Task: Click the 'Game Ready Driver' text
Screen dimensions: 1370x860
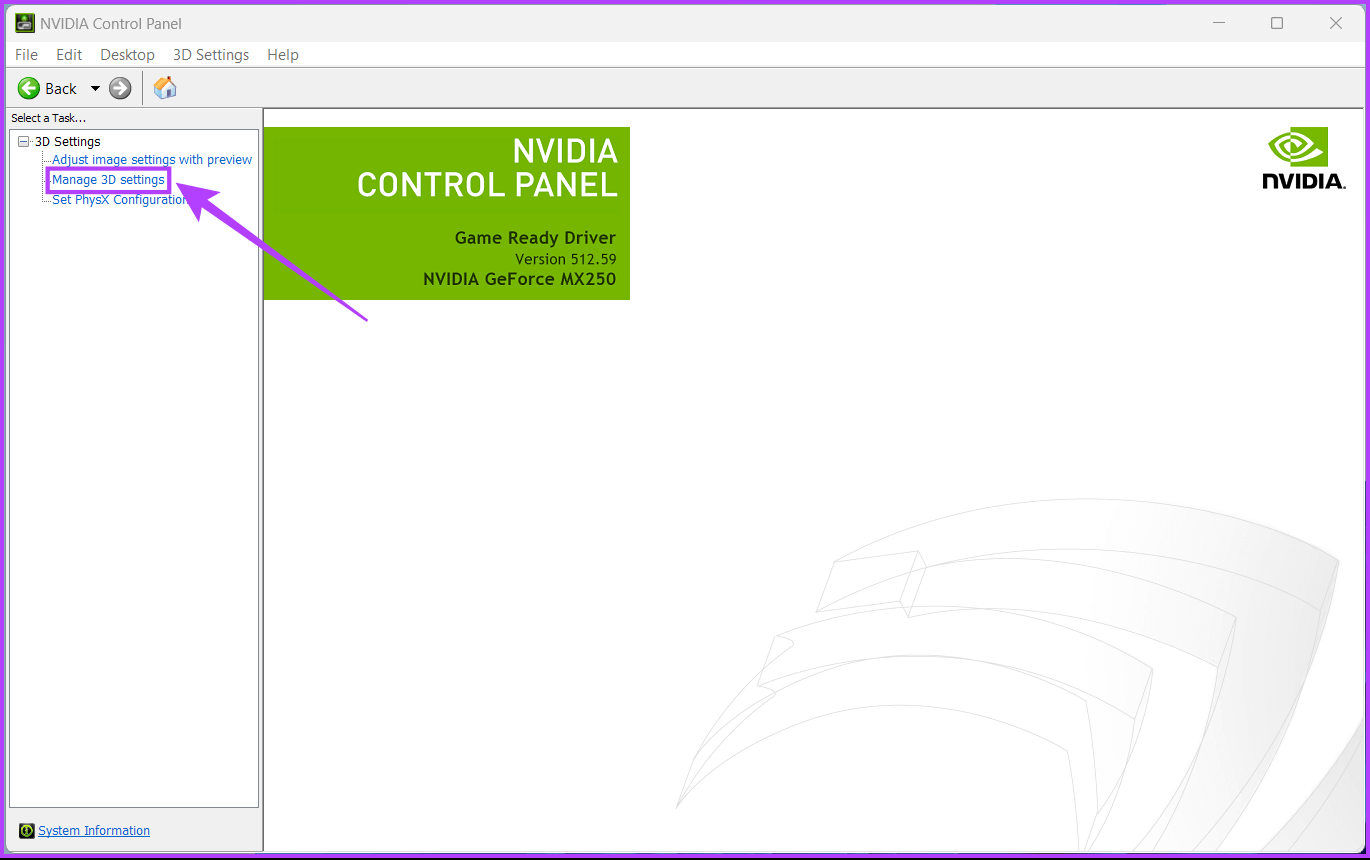Action: 535,238
